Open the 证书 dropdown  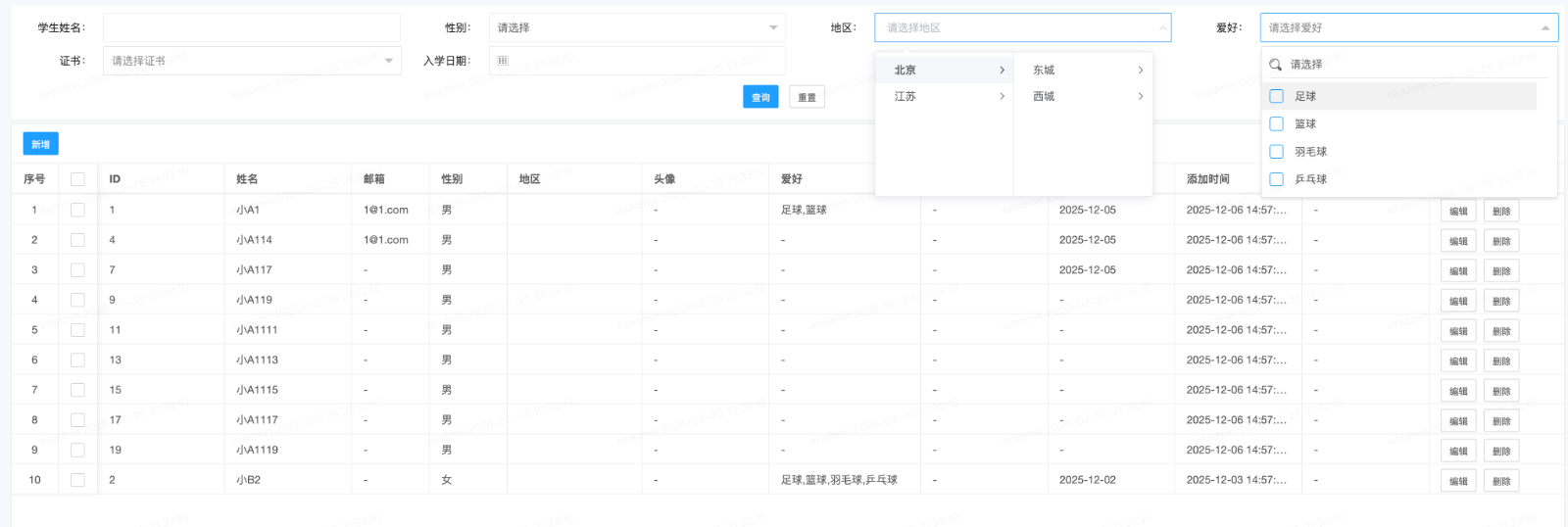click(x=252, y=61)
